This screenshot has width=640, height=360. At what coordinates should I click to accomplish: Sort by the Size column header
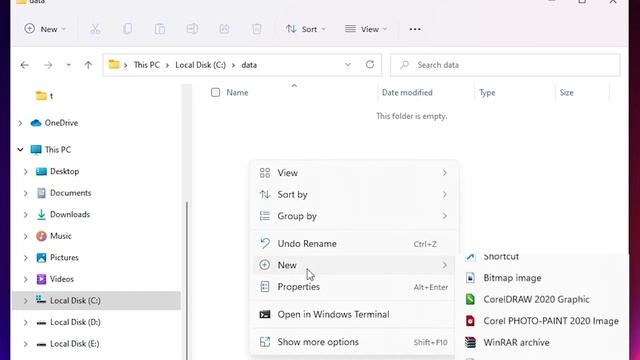[x=567, y=93]
